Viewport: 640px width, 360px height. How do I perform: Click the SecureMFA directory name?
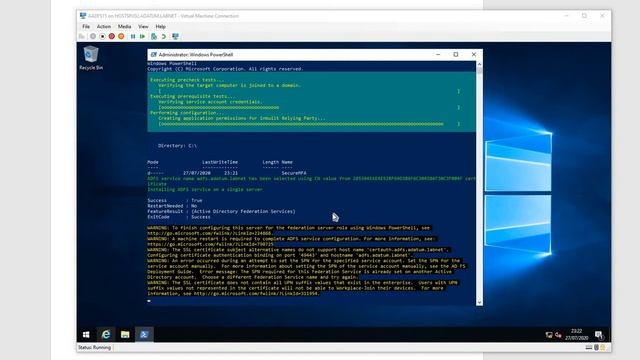[x=294, y=173]
